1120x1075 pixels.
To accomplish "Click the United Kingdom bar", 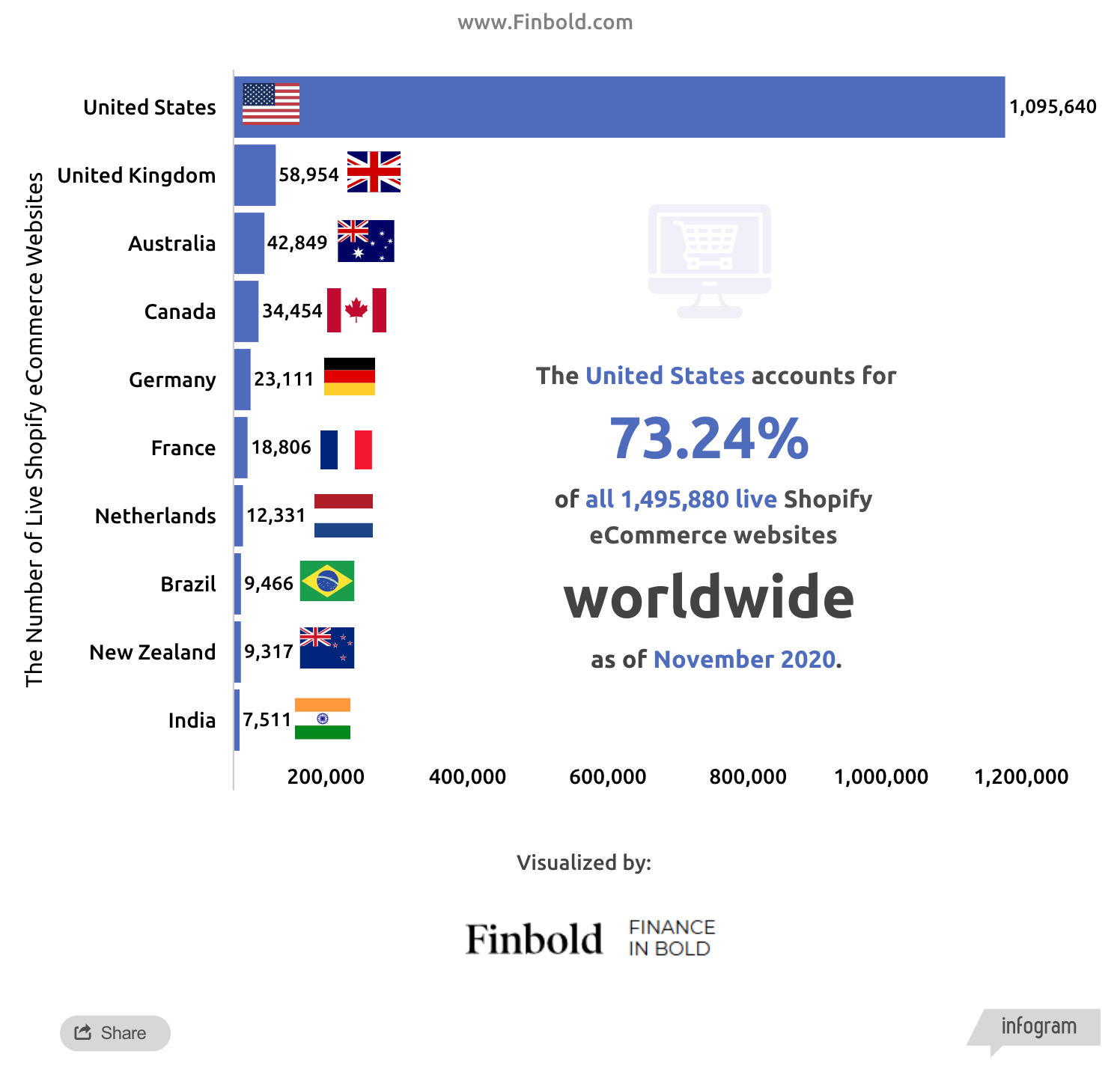I will pyautogui.click(x=255, y=175).
